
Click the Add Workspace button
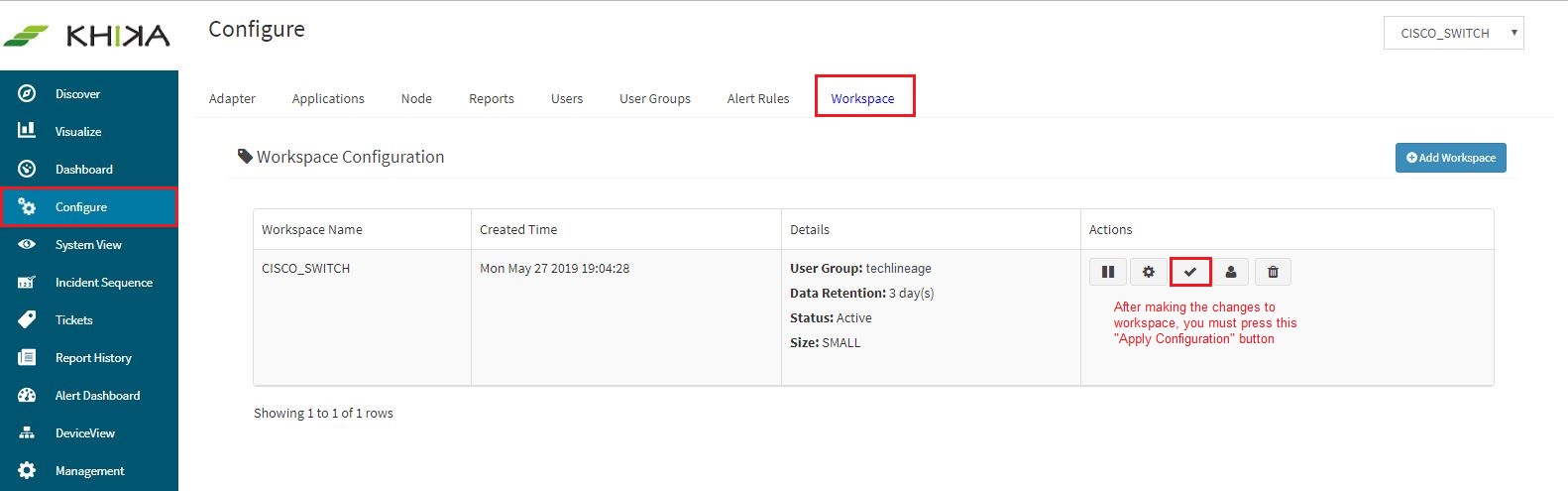[x=1451, y=158]
